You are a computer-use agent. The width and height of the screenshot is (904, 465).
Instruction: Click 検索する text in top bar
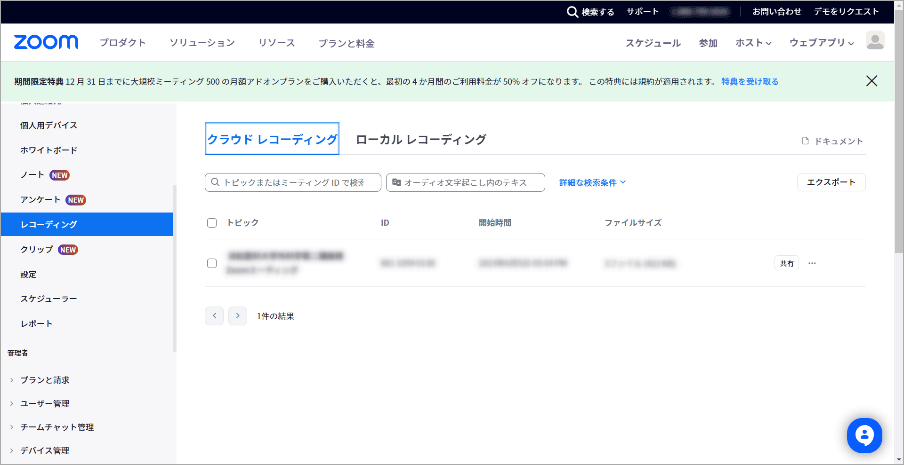598,12
